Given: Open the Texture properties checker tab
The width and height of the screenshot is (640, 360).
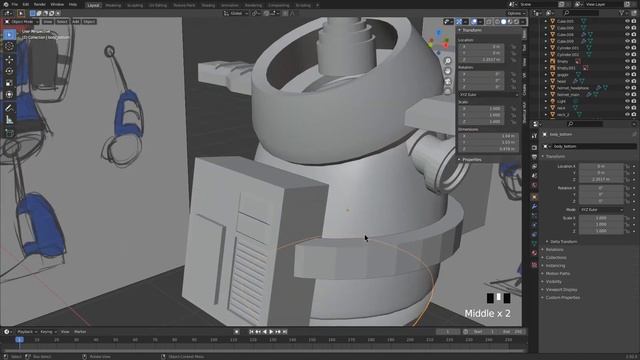Looking at the screenshot, I should click(534, 265).
